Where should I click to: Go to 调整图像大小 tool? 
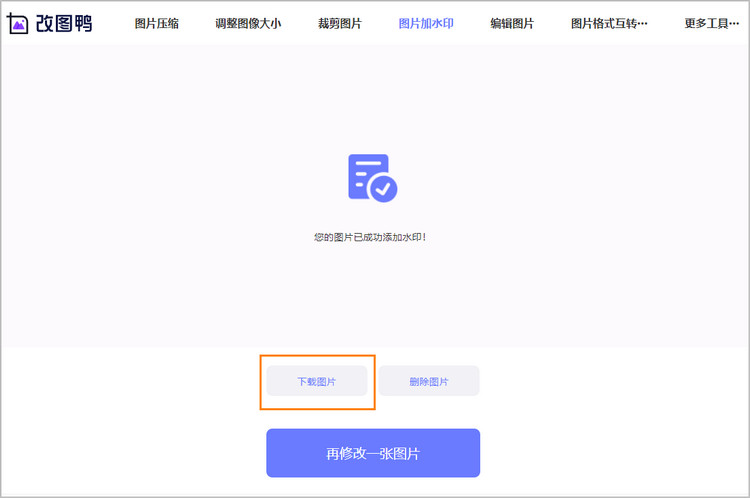point(248,23)
